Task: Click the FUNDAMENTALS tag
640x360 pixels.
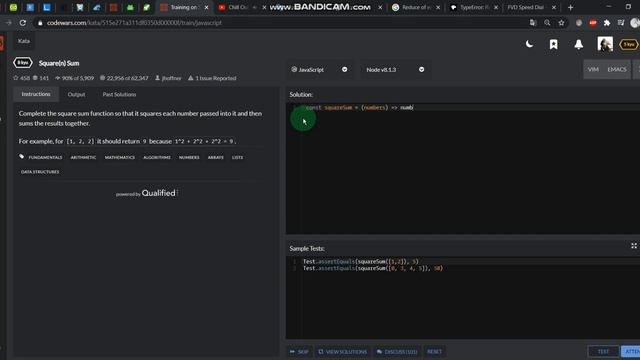Action: pyautogui.click(x=45, y=157)
